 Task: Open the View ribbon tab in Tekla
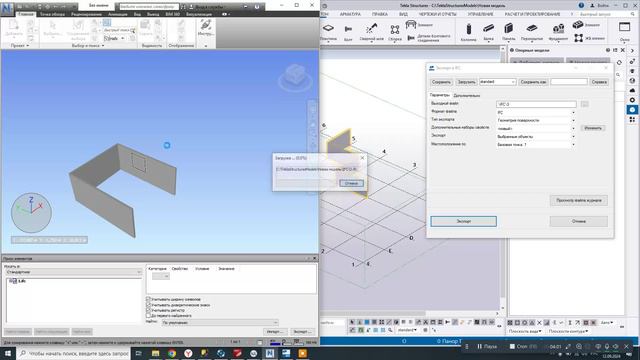(403, 14)
